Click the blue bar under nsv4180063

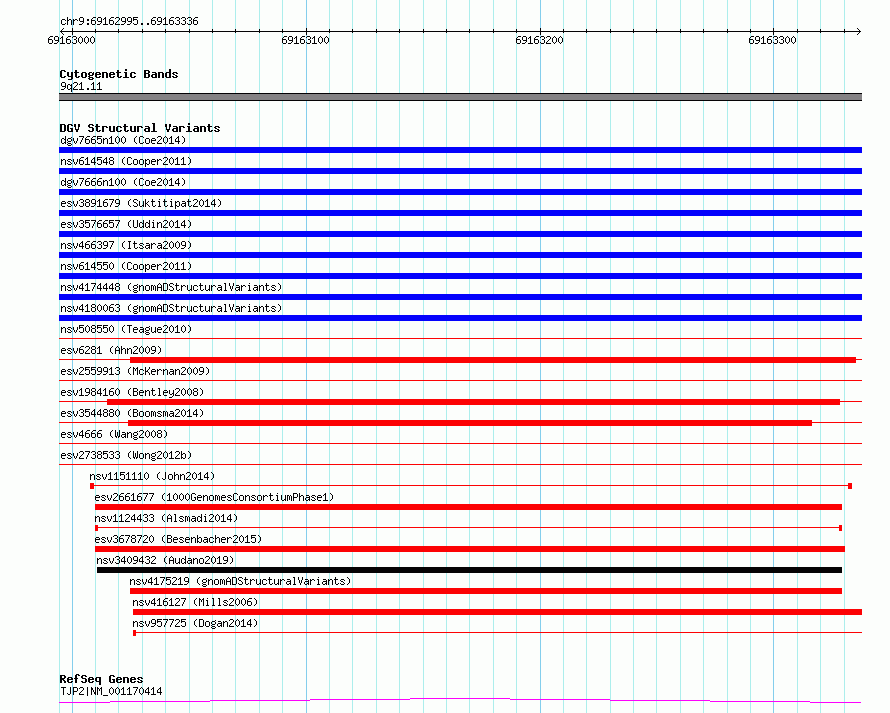[460, 318]
